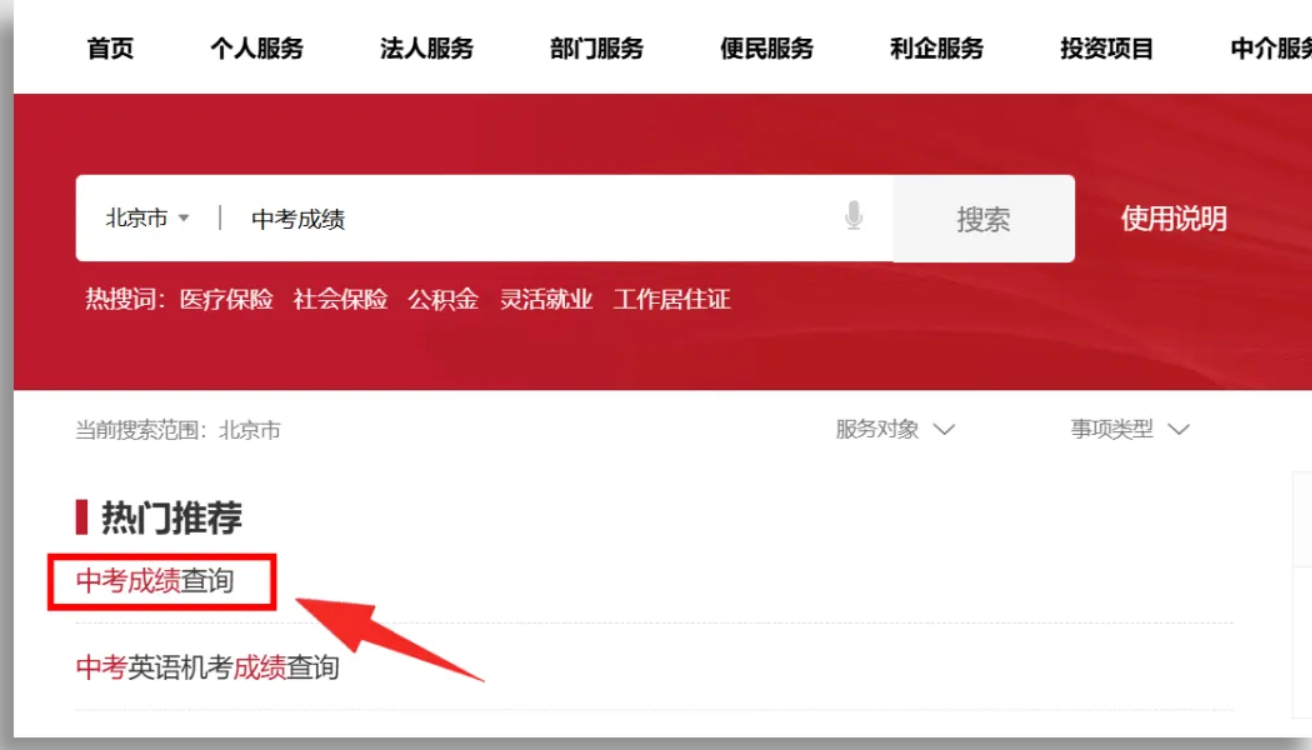Click the 医疗保险 hot search term
This screenshot has height=750, width=1312.
point(226,299)
